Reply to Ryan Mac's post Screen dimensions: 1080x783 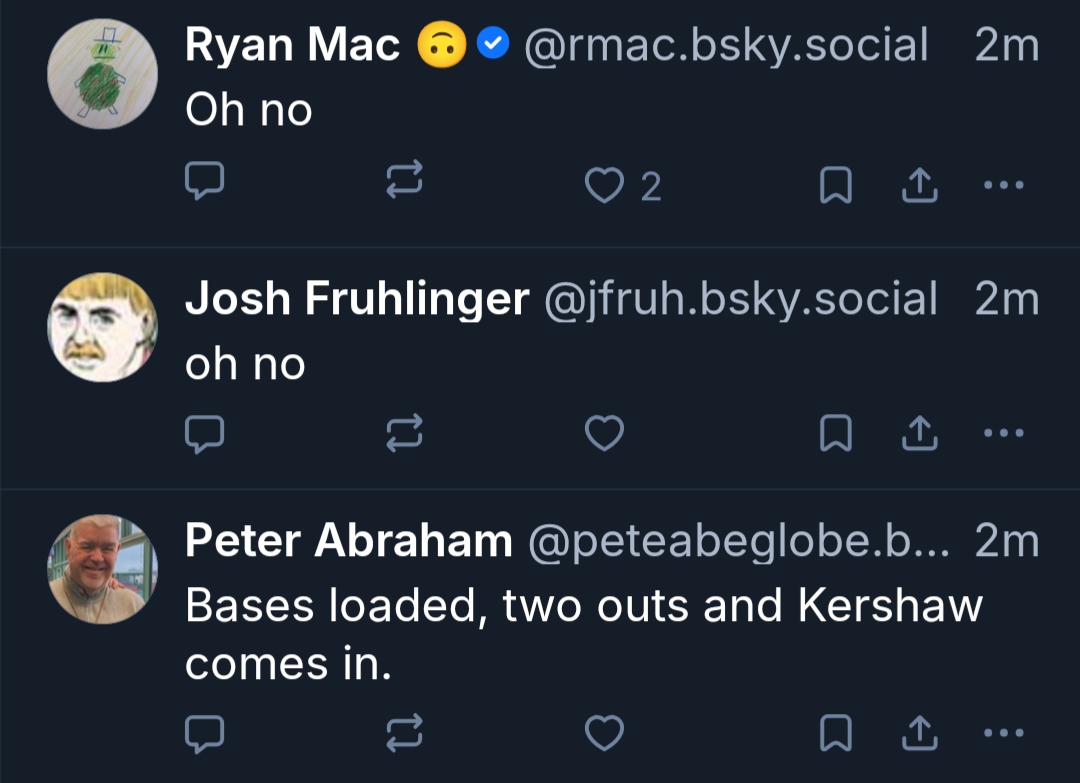204,183
